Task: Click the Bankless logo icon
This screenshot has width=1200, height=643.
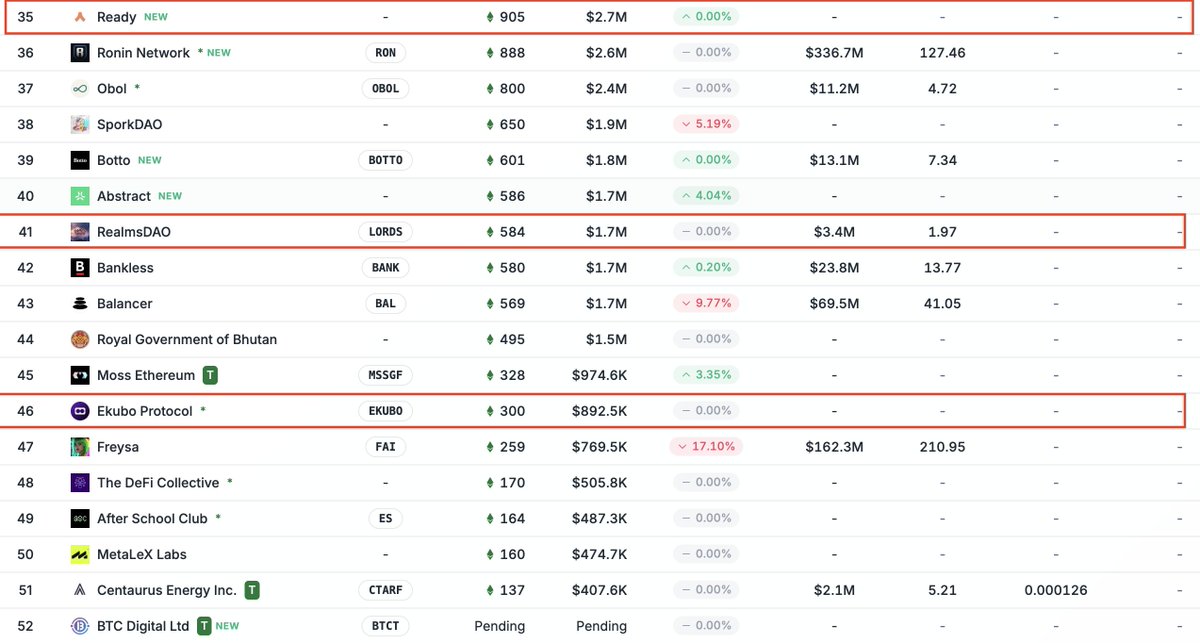Action: pos(80,268)
